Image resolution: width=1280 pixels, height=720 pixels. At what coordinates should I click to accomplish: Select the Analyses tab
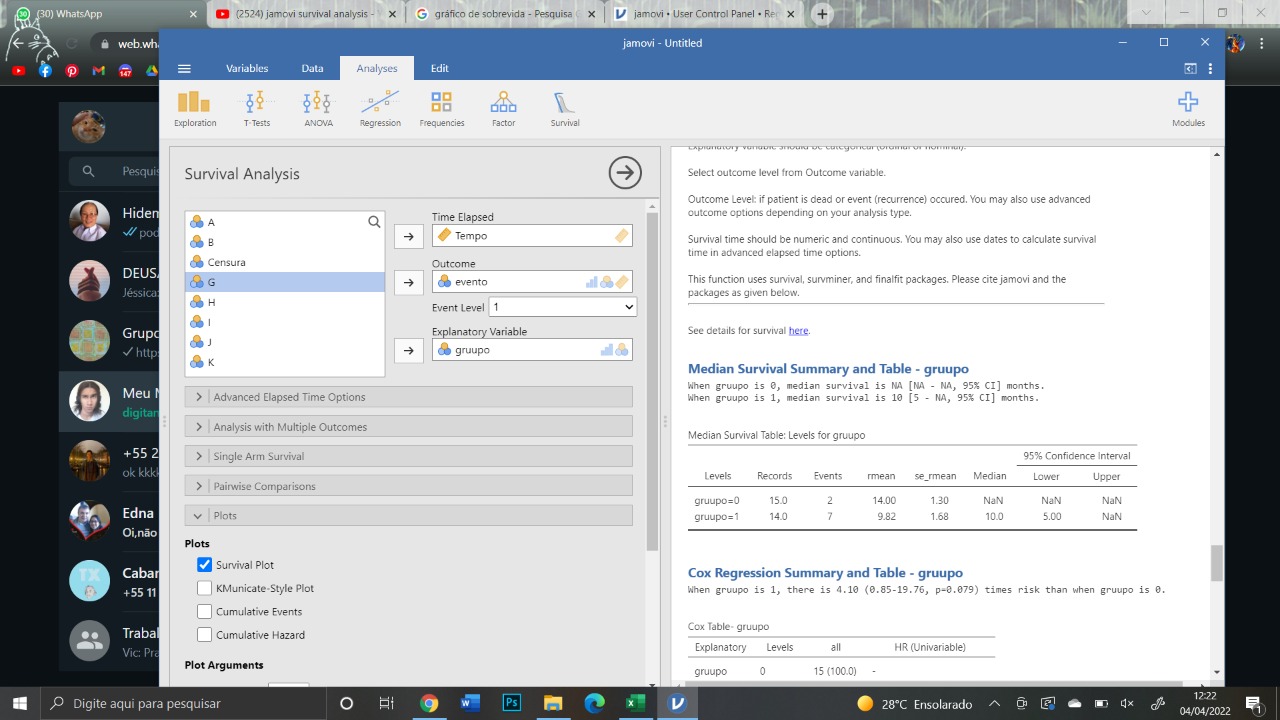(x=377, y=68)
